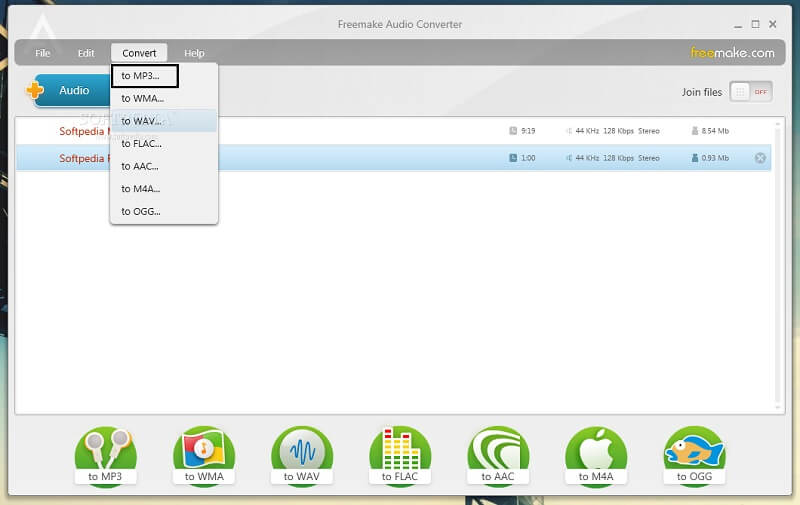
Task: Choose 'to OGG...' from Convert menu
Action: coord(163,211)
